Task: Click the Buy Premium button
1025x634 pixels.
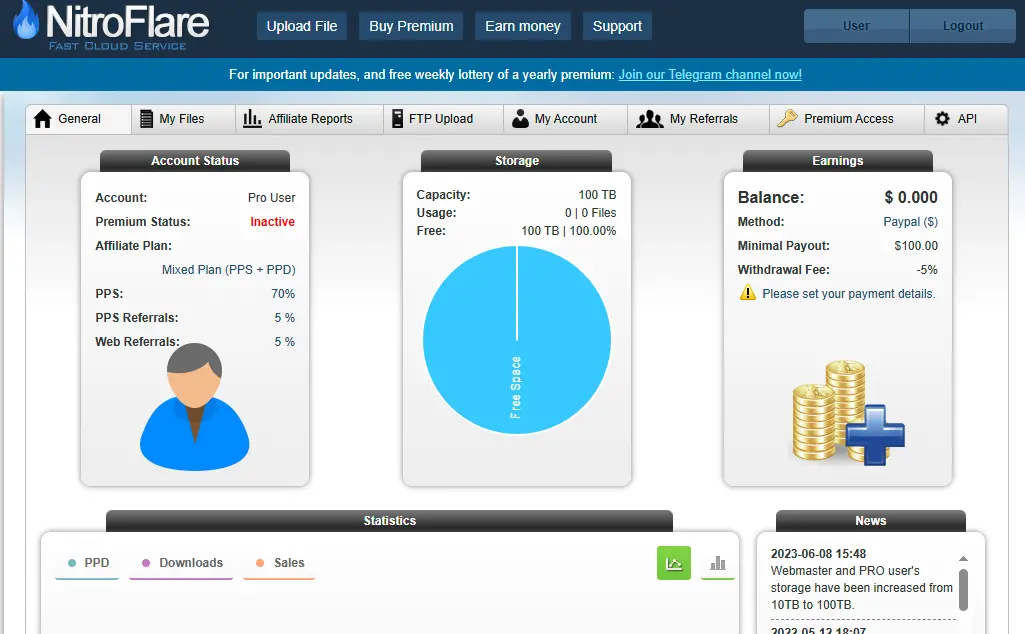Action: coord(411,26)
